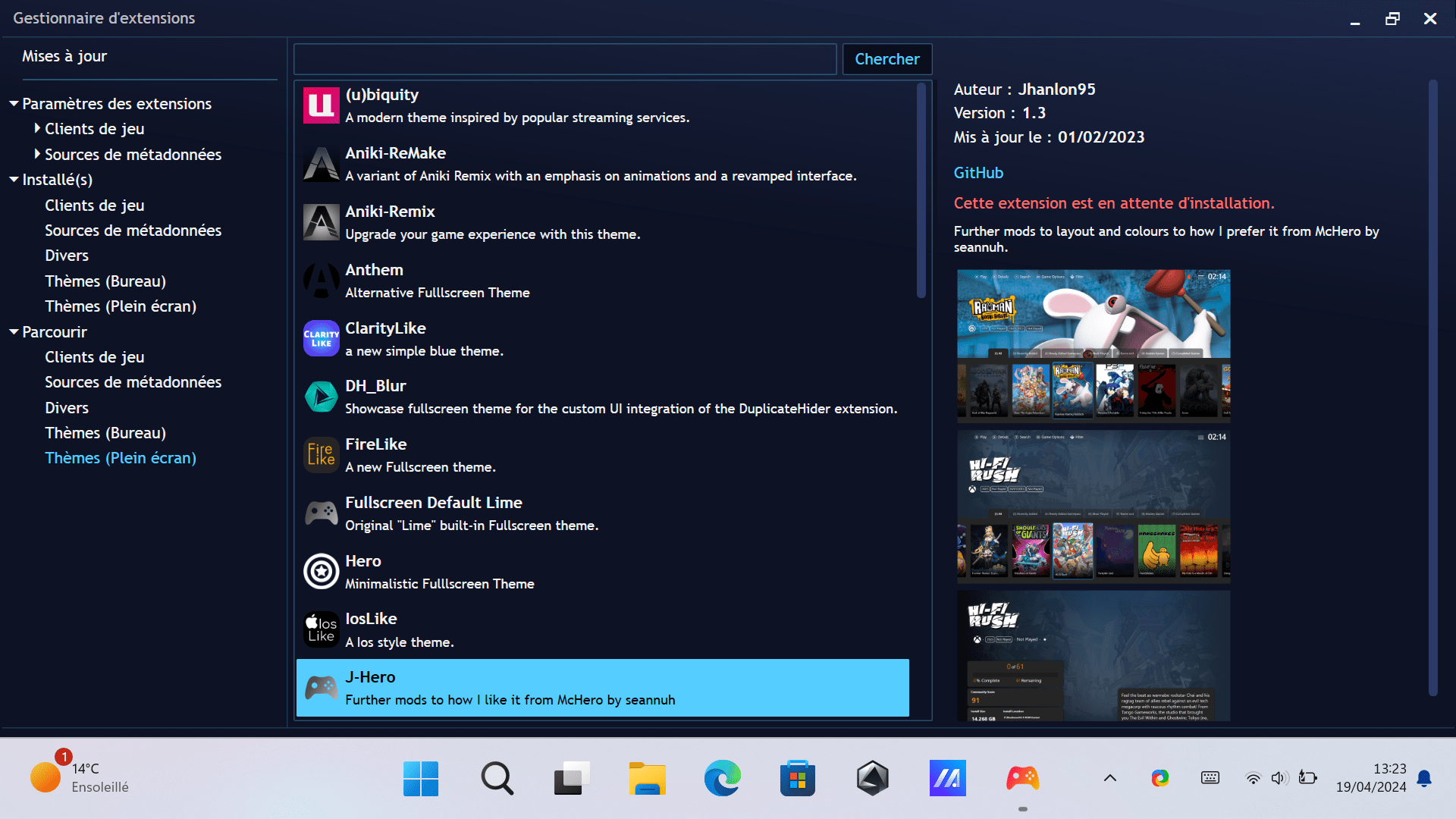1456x819 pixels.
Task: Expand Sources de métadonnées settings node
Action: click(37, 154)
